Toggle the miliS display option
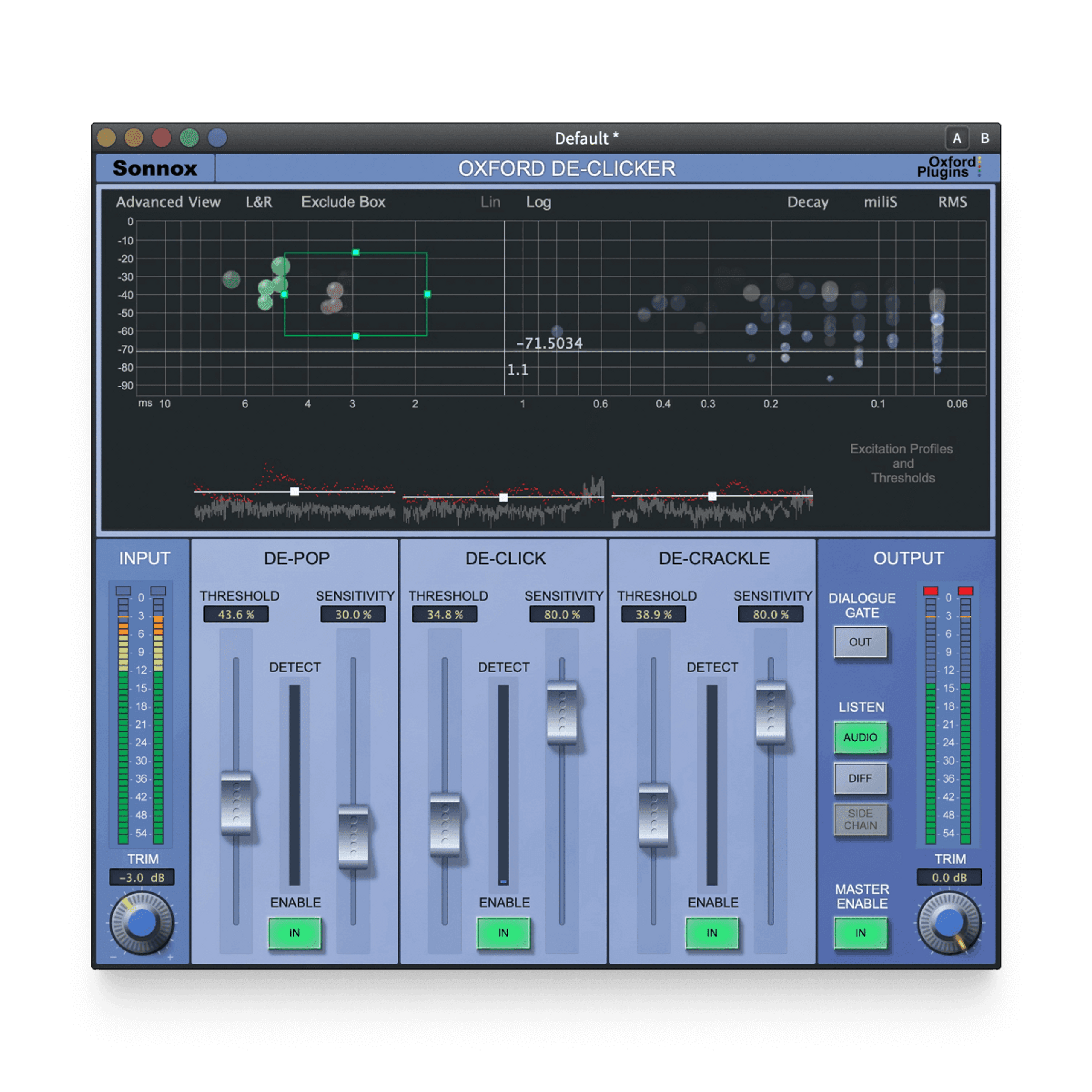Viewport: 1092px width, 1092px height. (880, 202)
